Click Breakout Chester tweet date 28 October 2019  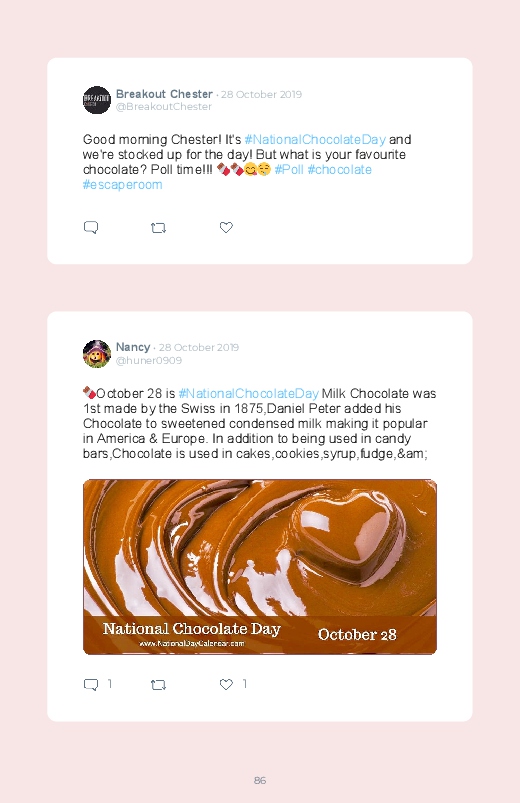click(x=261, y=94)
